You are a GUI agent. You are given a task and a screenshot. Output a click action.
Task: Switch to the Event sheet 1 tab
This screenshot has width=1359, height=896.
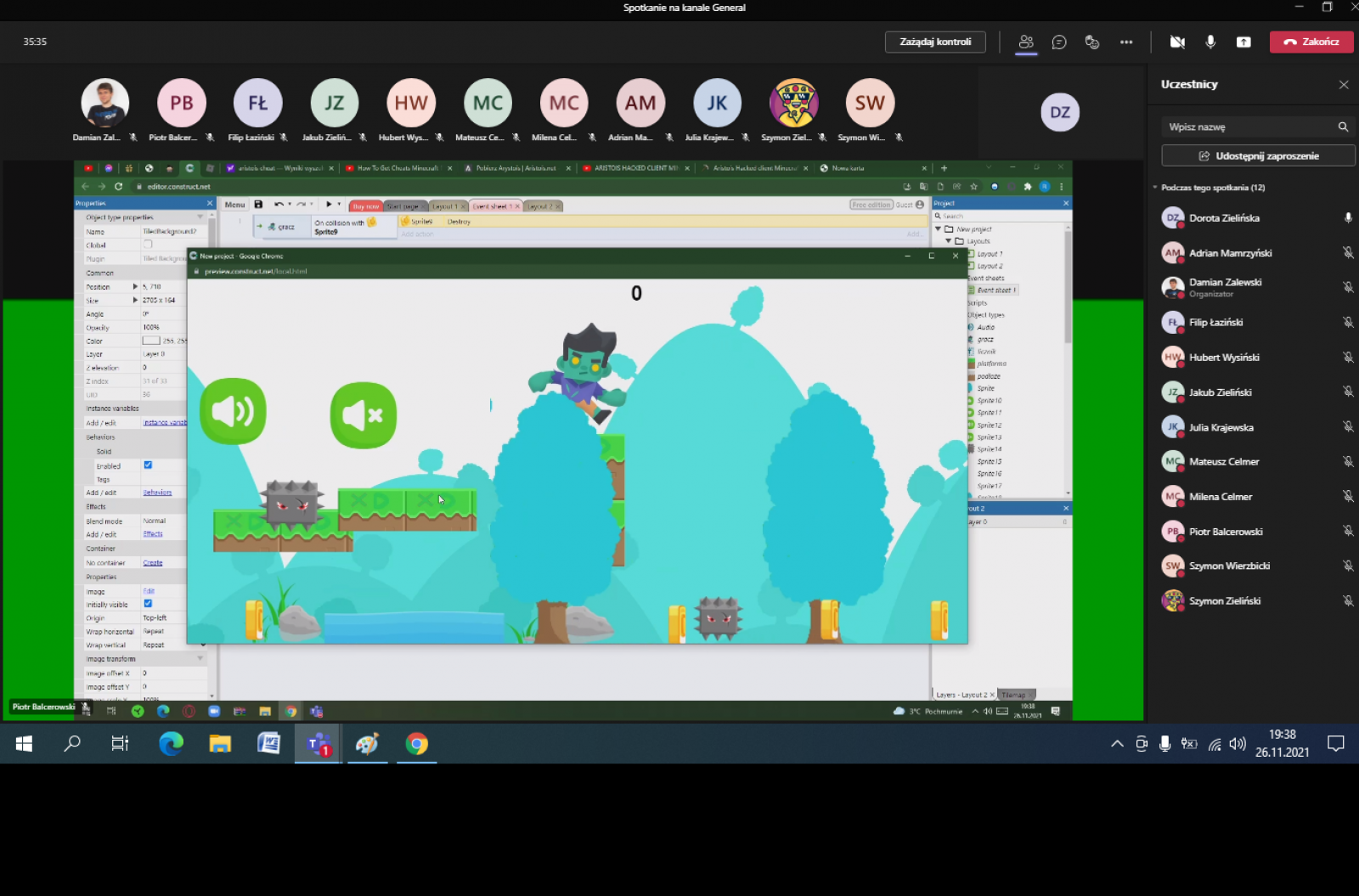pyautogui.click(x=495, y=206)
